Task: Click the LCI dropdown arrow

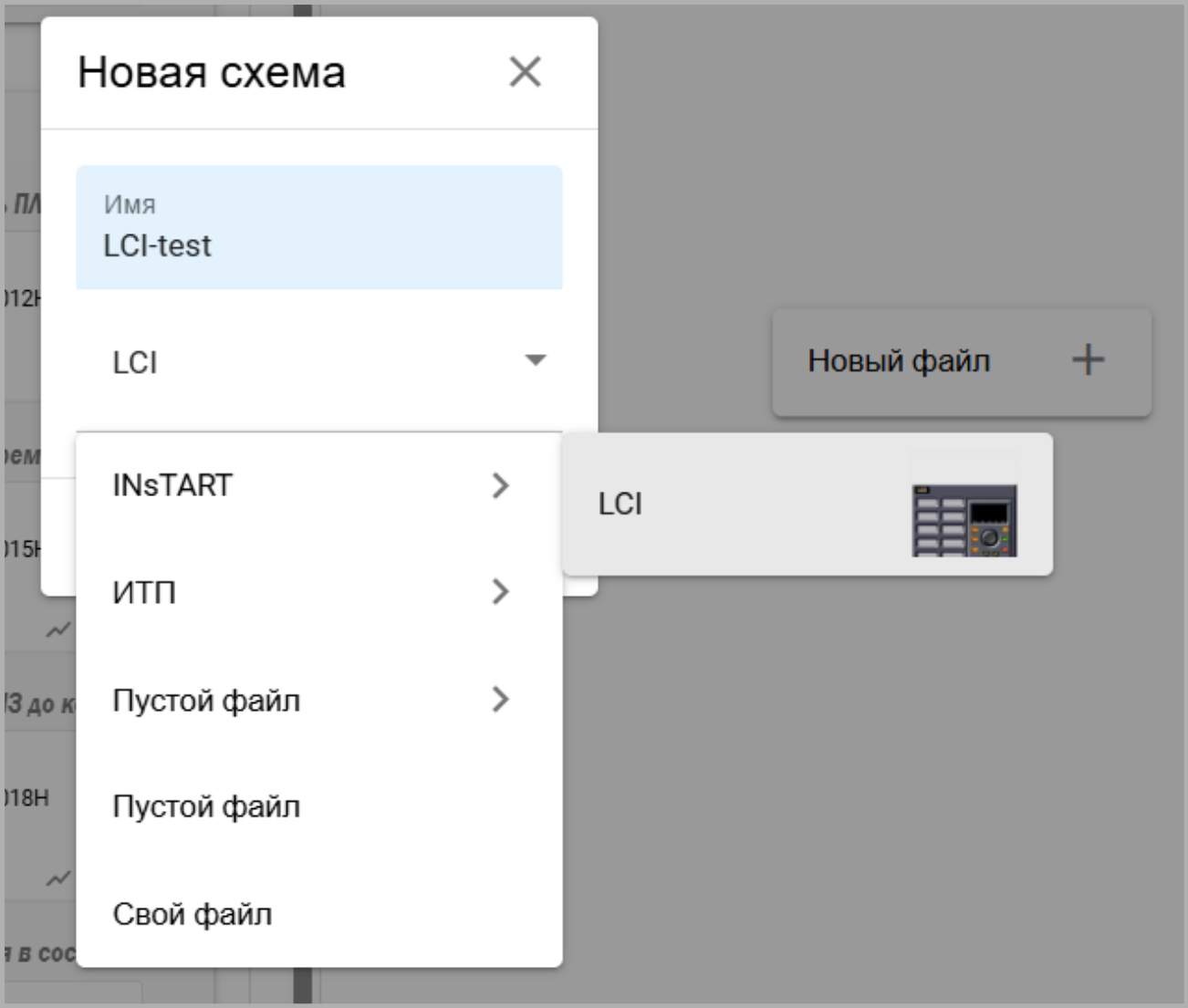Action: pos(536,360)
